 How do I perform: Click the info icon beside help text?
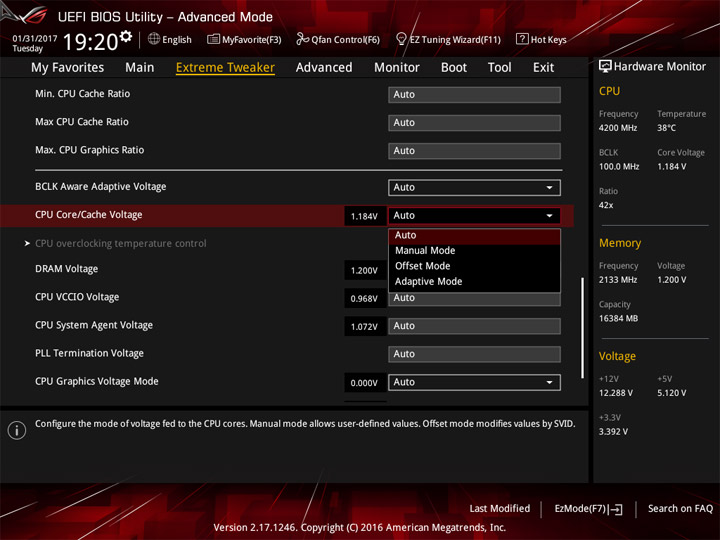click(17, 430)
